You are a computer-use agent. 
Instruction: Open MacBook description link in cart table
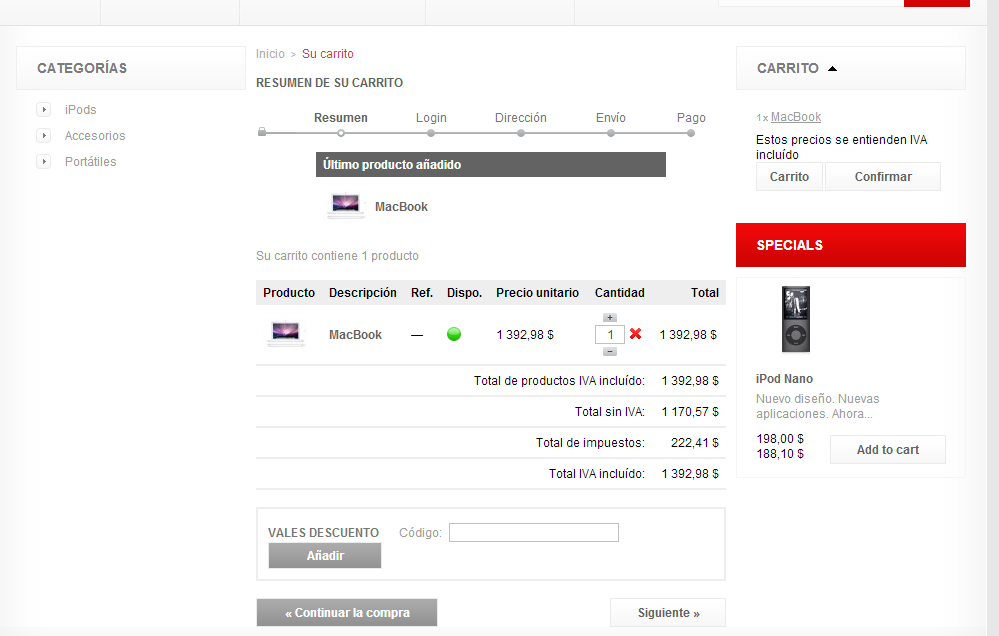(x=356, y=335)
